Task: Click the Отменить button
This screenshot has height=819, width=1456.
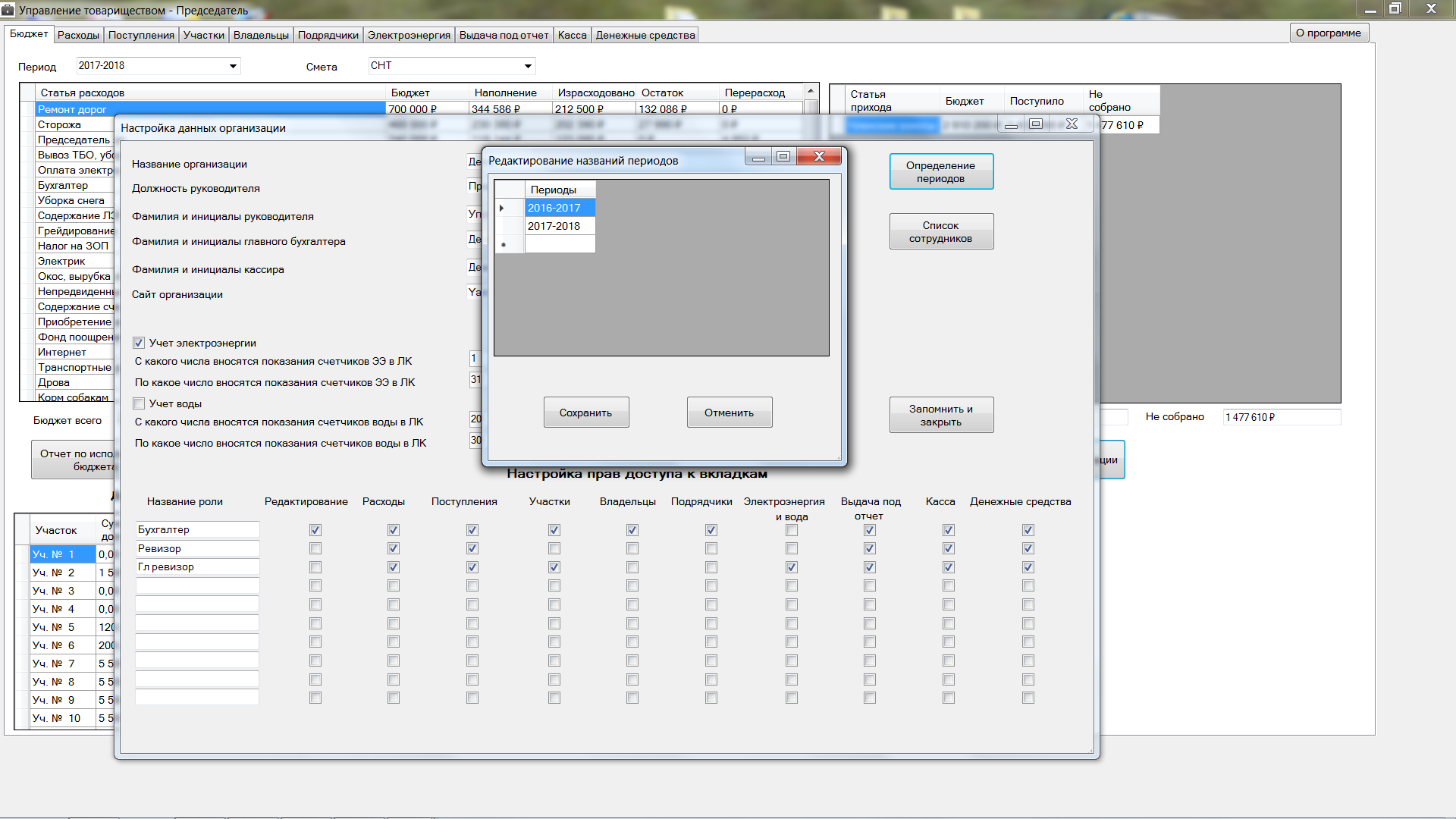Action: (729, 413)
